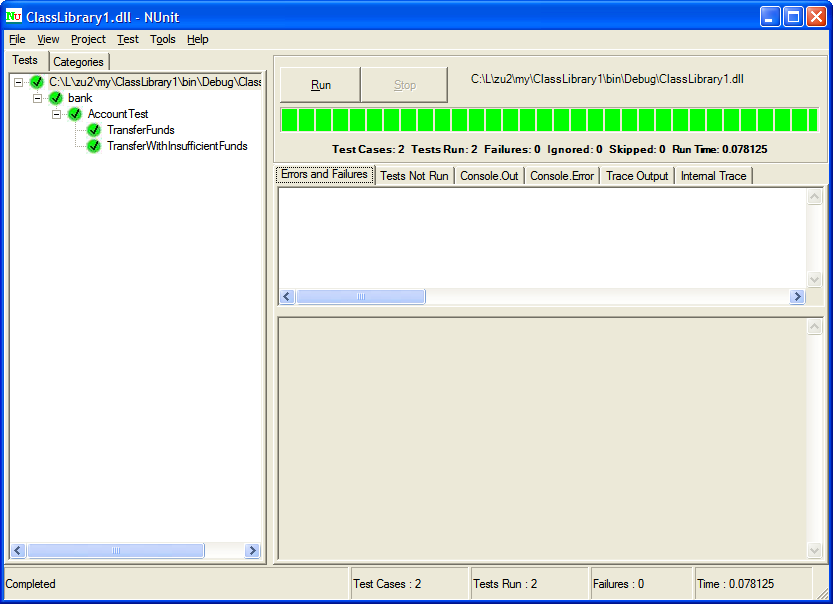Click the 'Run Time: 0.078125' summary text
This screenshot has width=833, height=604.
pyautogui.click(x=720, y=149)
